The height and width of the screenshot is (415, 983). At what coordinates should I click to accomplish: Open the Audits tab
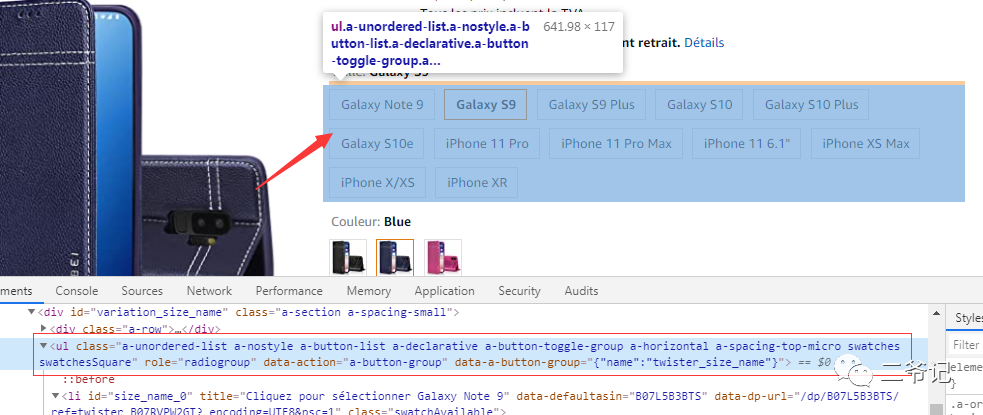[581, 291]
